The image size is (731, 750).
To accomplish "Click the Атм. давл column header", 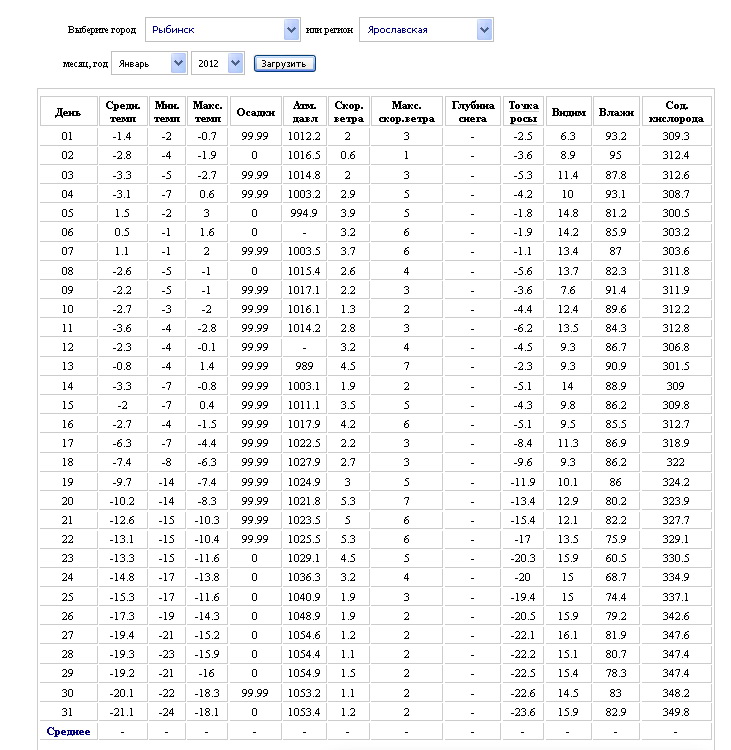I will [x=303, y=112].
